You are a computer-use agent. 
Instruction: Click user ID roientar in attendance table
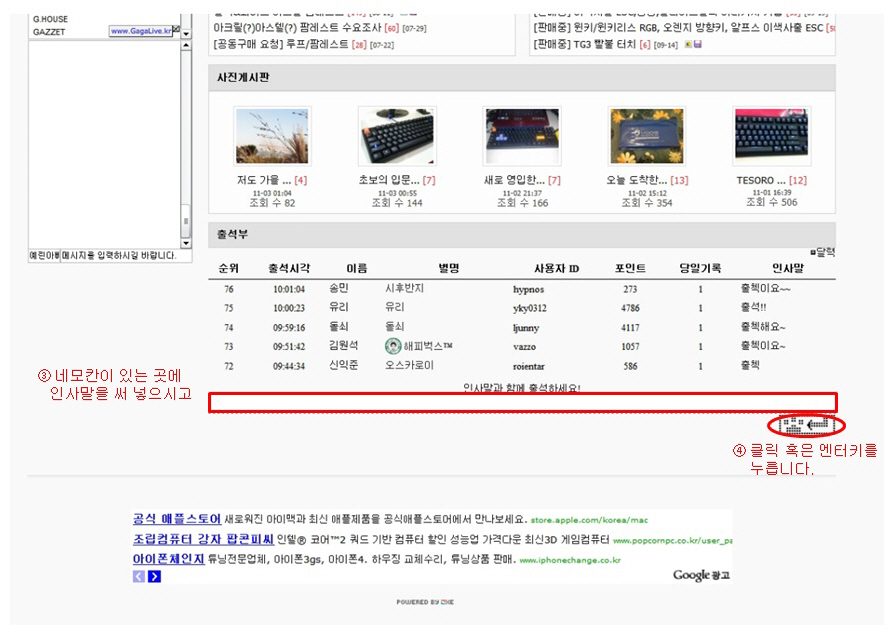[528, 366]
